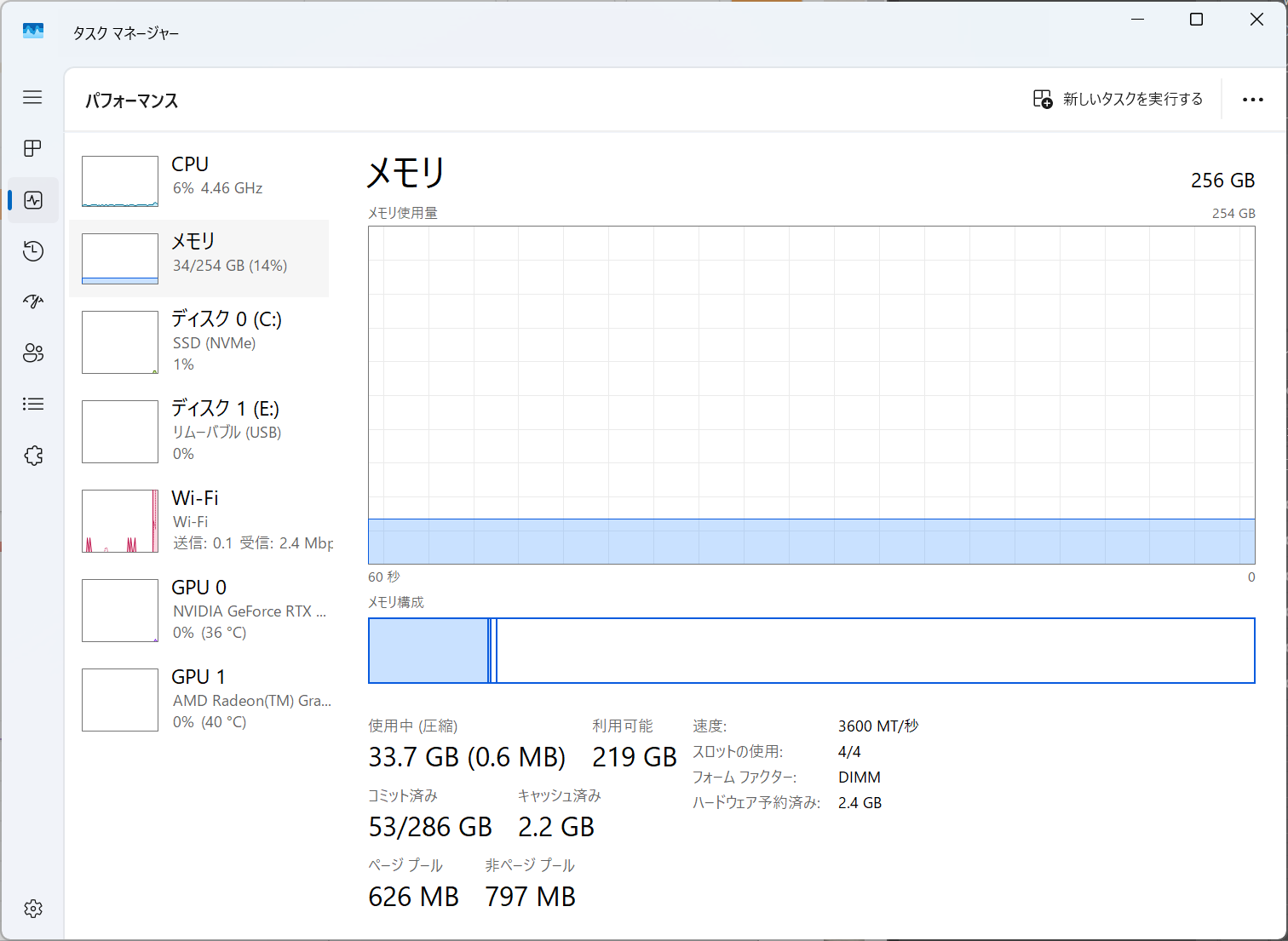
Task: Click the メモリ構成 composition bar
Action: coord(811,651)
